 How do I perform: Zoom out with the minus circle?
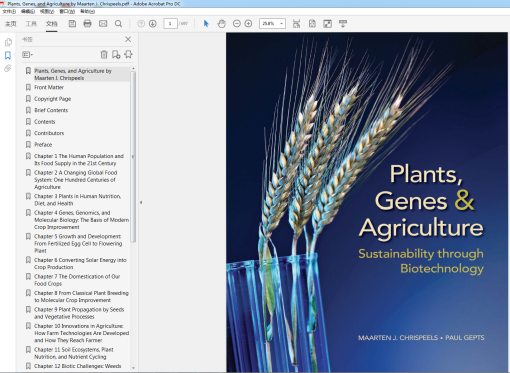point(237,24)
